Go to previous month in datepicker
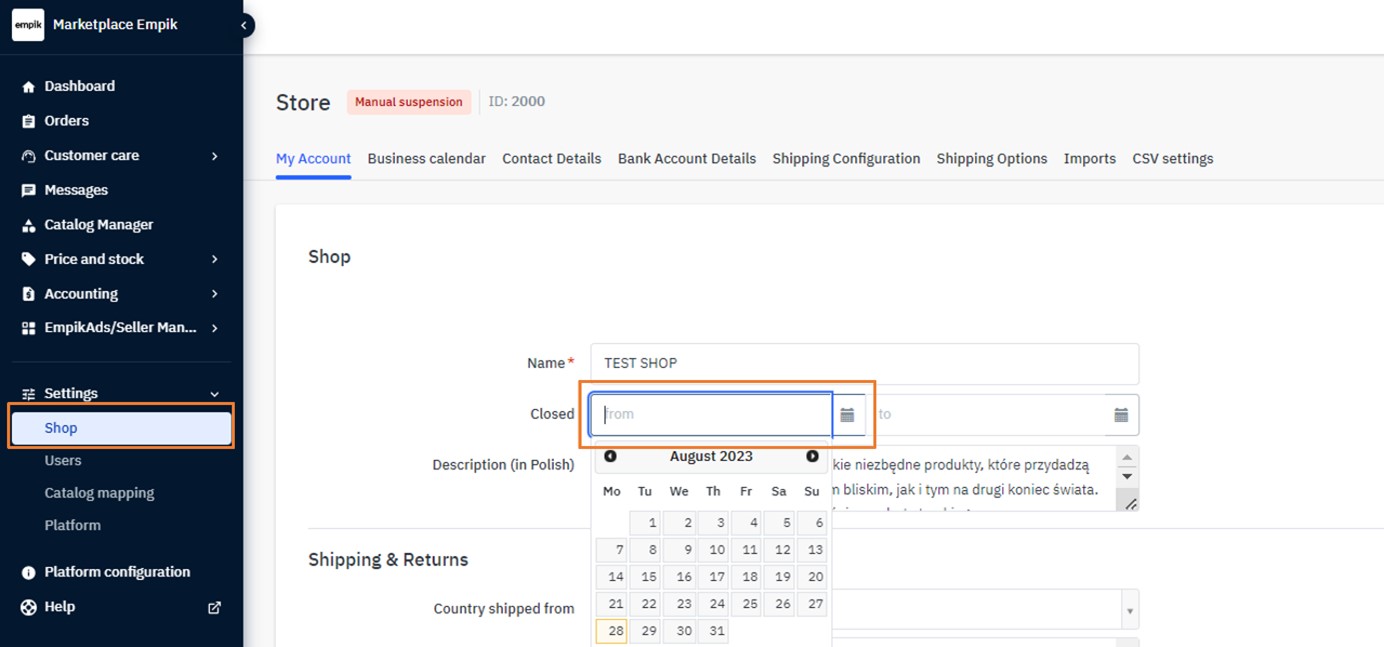The width and height of the screenshot is (1384, 647). [x=610, y=457]
